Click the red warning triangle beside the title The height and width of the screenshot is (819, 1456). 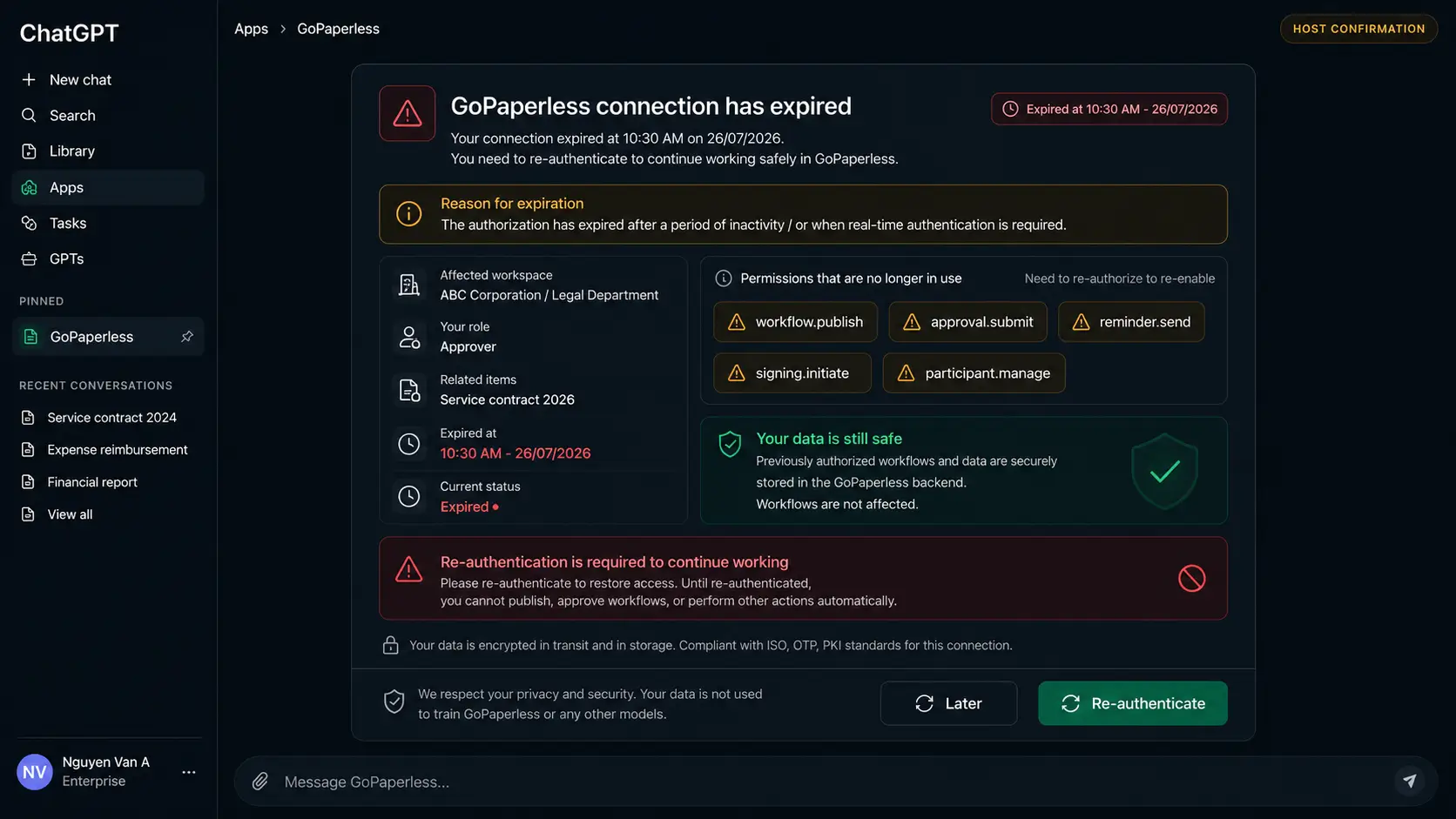(x=407, y=113)
